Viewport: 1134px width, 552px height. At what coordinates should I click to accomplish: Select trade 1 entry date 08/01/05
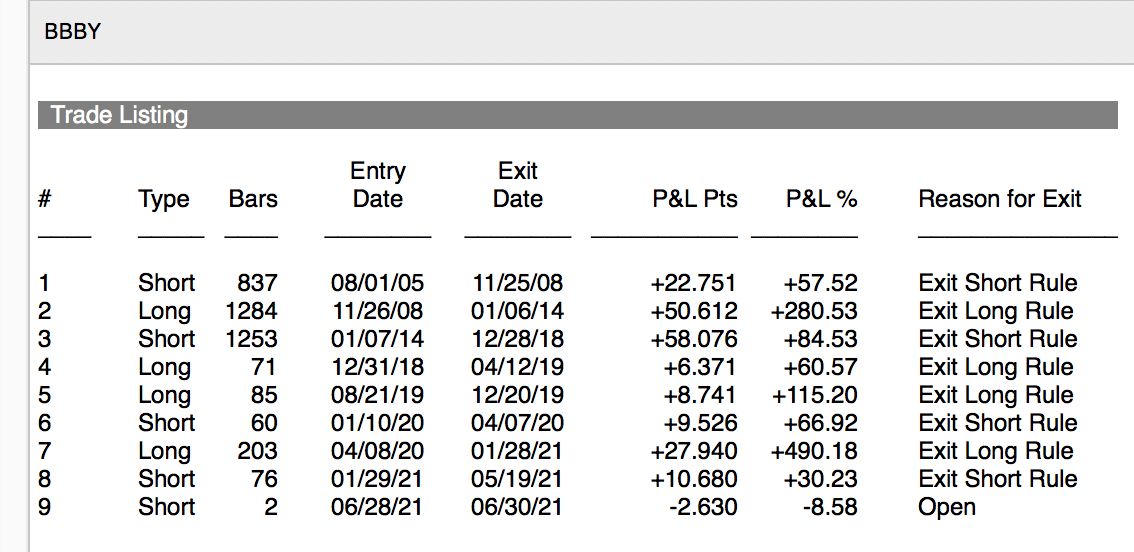377,283
